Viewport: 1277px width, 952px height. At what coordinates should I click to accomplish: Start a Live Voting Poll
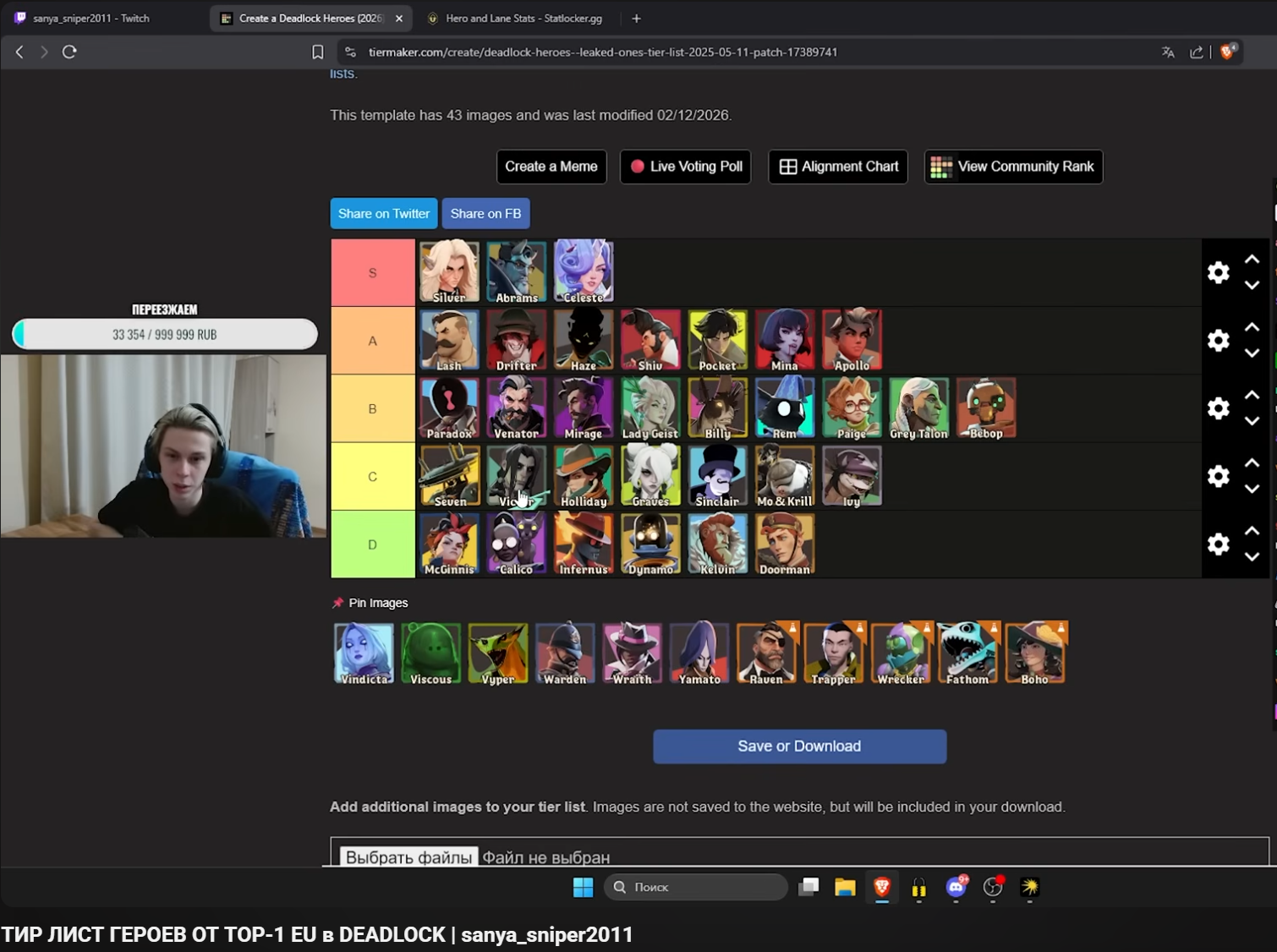[686, 167]
